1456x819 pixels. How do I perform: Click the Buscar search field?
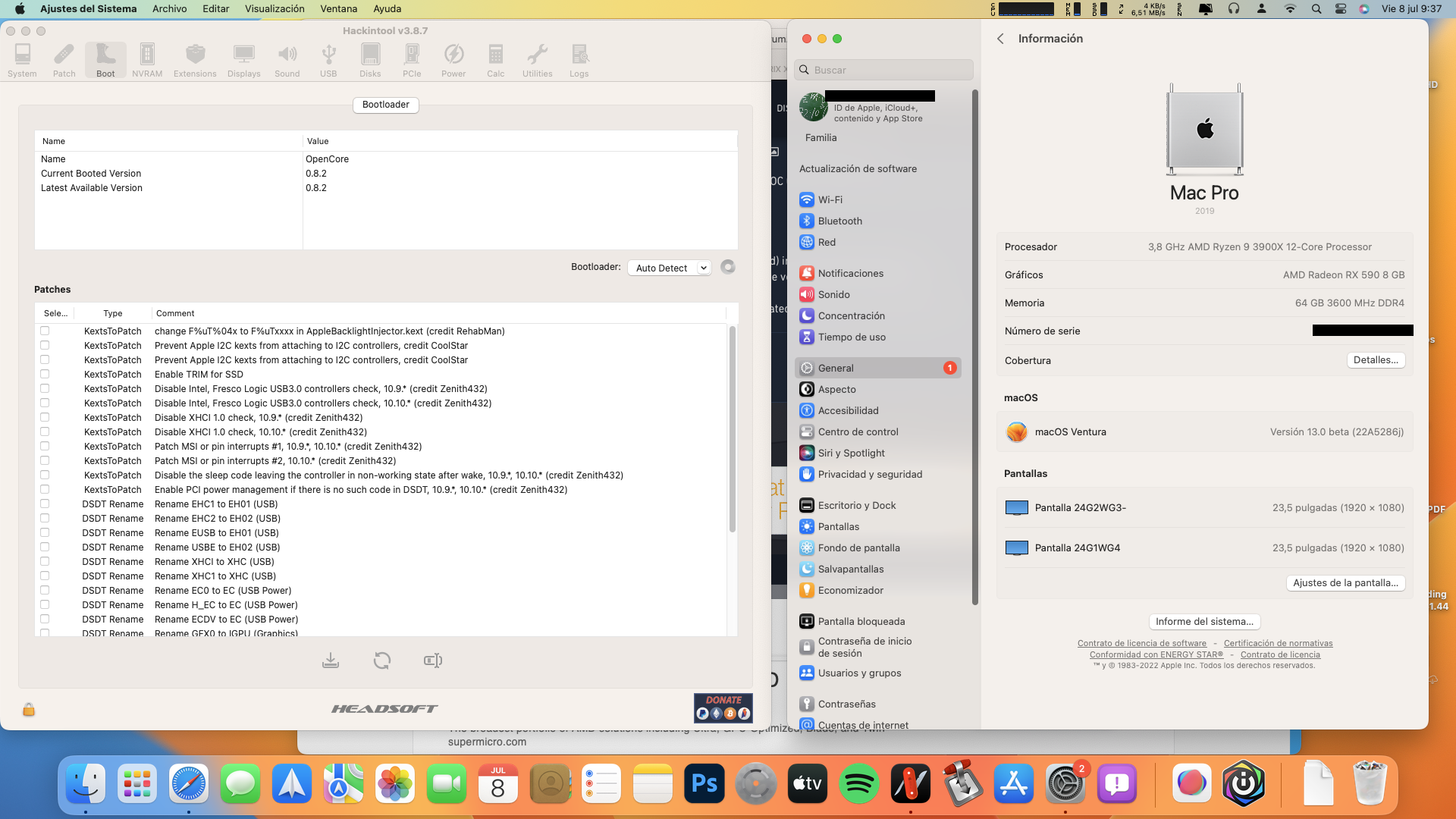pyautogui.click(x=884, y=70)
